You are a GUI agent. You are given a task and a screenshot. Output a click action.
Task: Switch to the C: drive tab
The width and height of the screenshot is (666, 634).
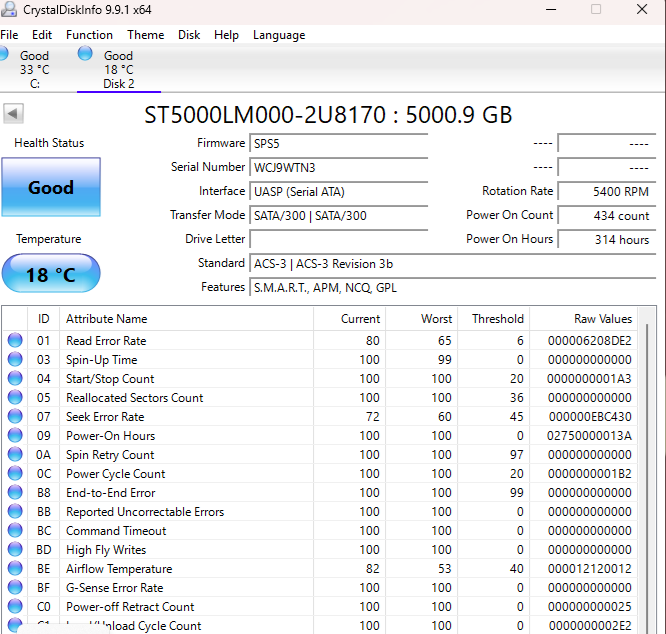[30, 69]
